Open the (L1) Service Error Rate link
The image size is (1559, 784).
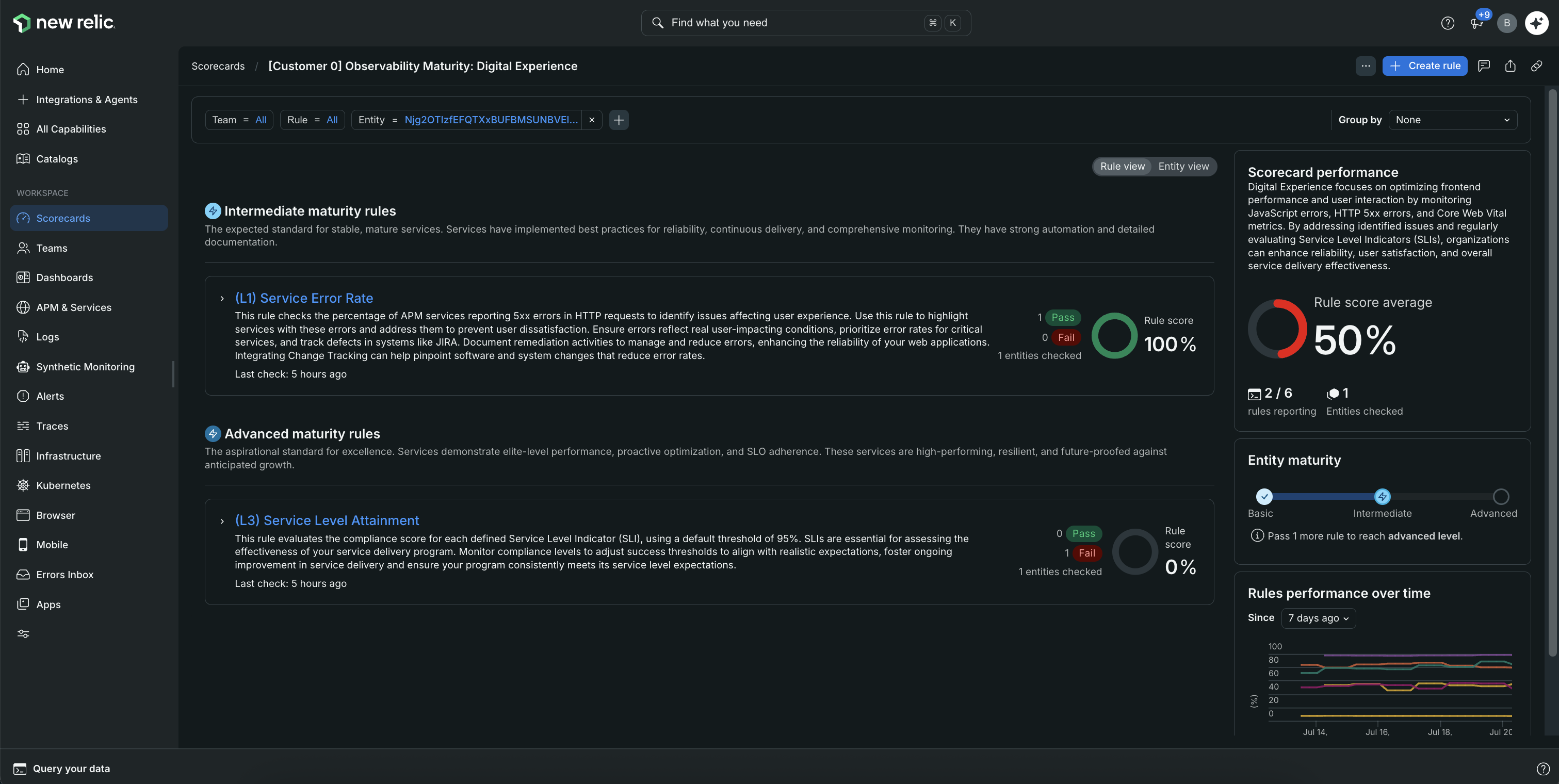pyautogui.click(x=304, y=298)
